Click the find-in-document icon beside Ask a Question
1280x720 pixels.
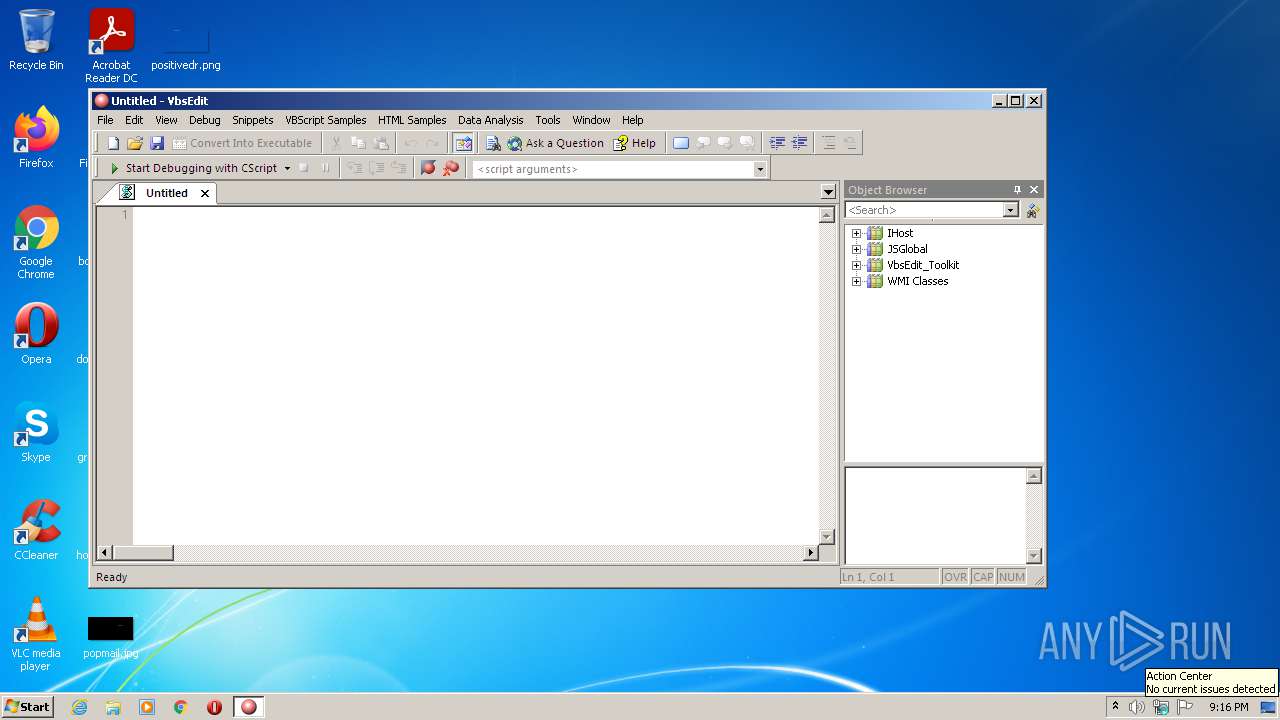click(493, 143)
